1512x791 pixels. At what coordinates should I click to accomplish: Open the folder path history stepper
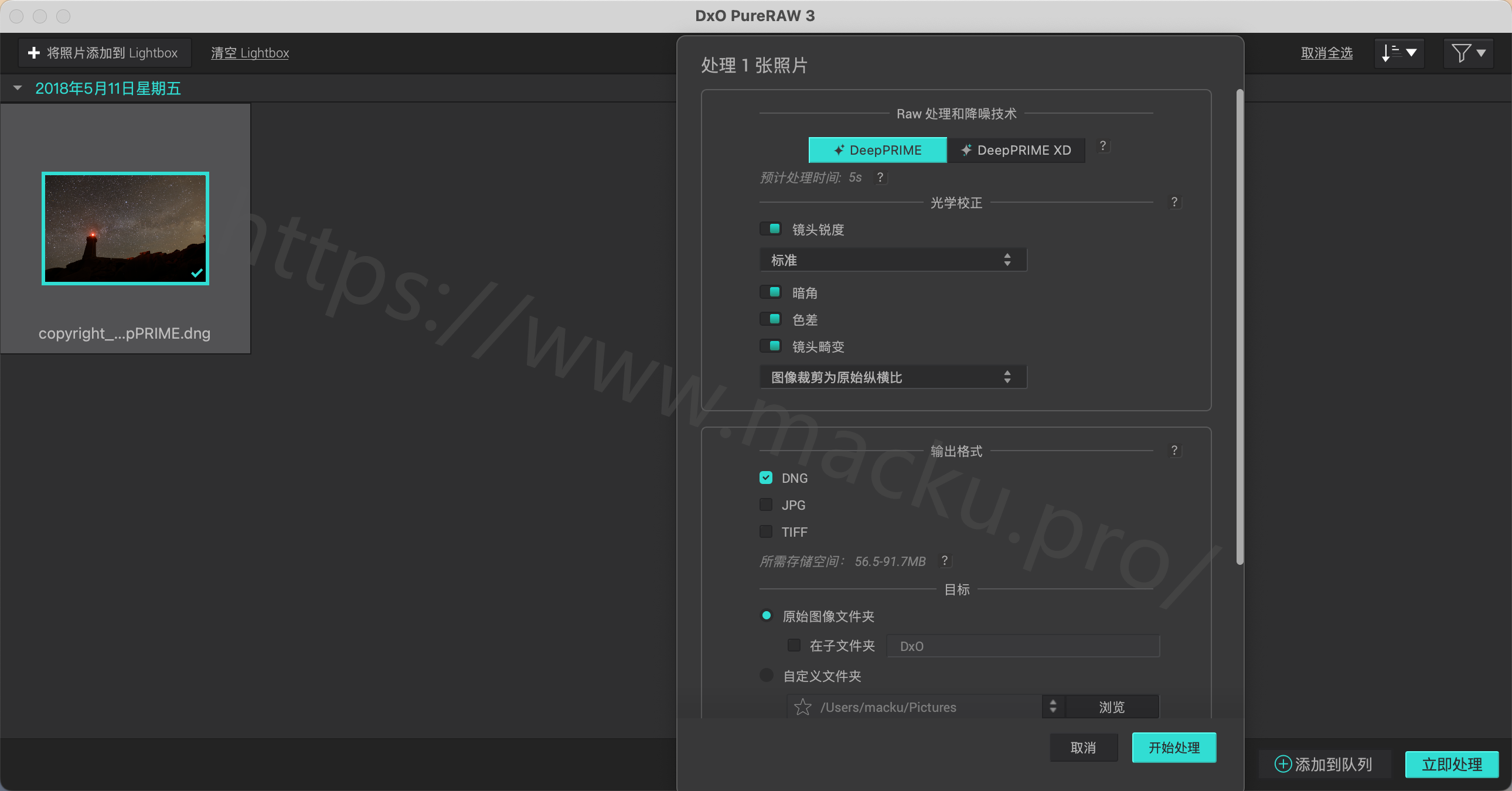pos(1053,707)
